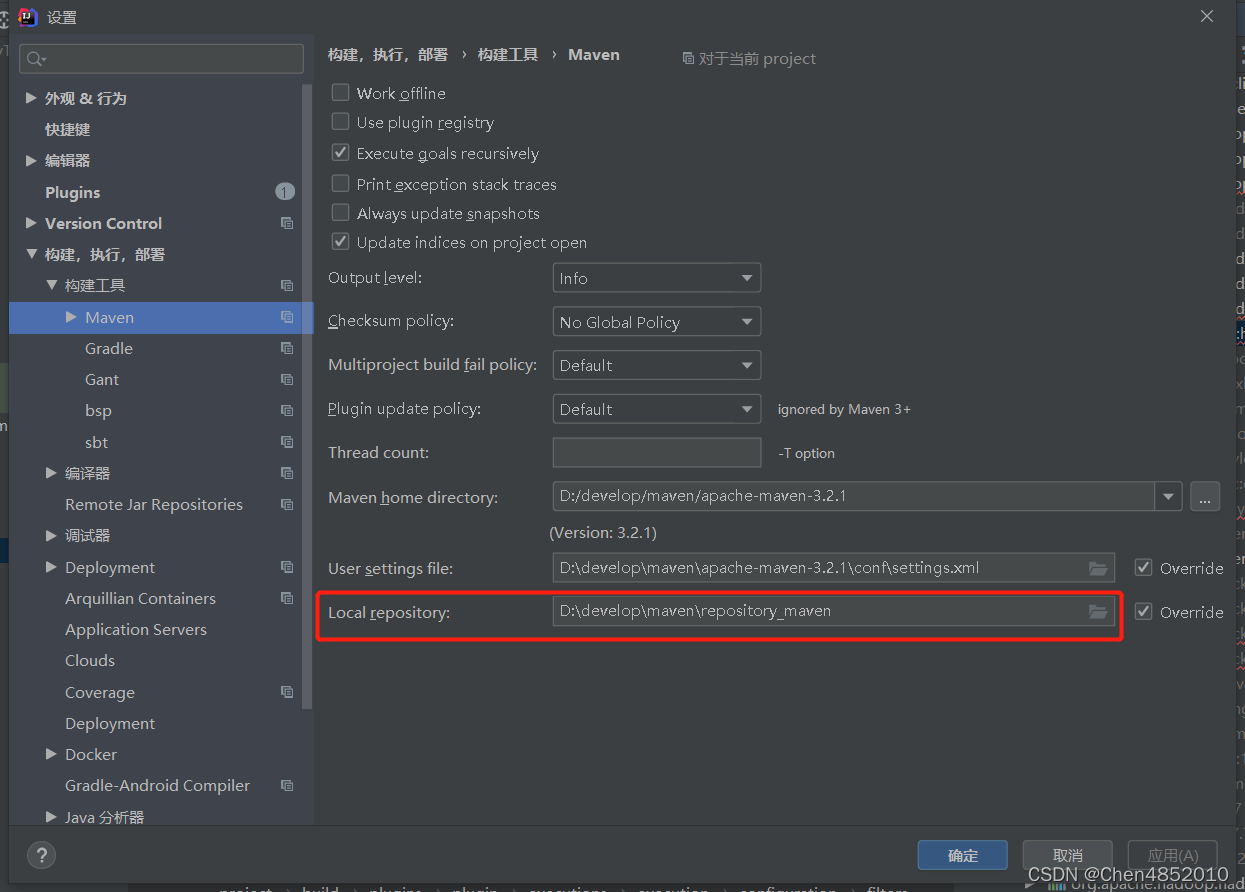This screenshot has width=1245, height=892.
Task: Open the Checksum policy dropdown
Action: (x=657, y=322)
